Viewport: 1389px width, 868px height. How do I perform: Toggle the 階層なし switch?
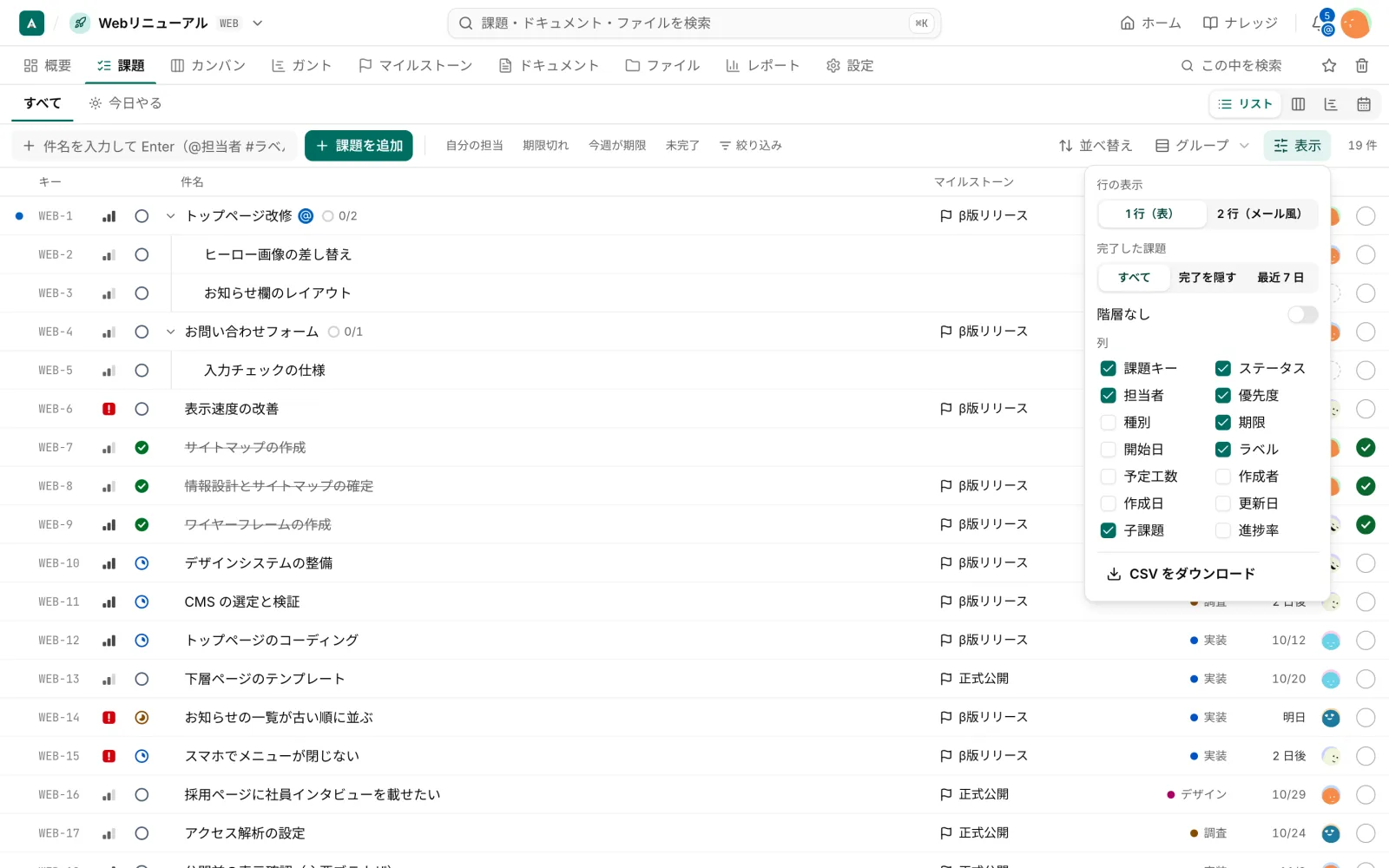(1302, 314)
